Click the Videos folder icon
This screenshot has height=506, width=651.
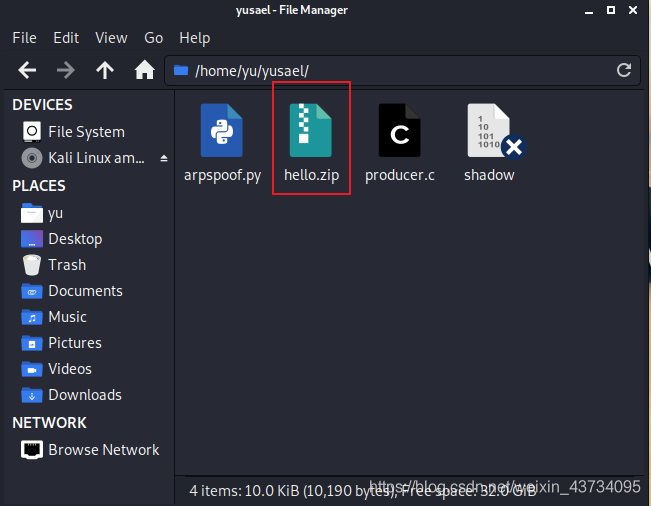tap(32, 369)
